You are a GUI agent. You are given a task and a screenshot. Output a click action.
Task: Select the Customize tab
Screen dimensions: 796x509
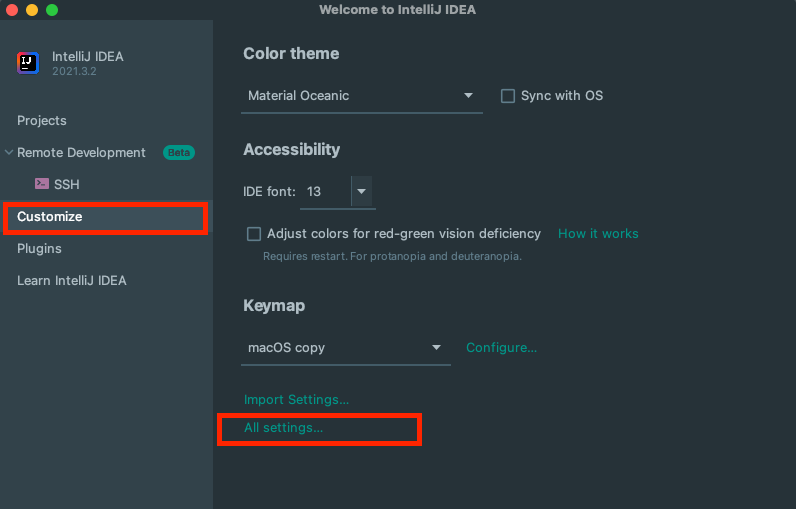pyautogui.click(x=50, y=217)
